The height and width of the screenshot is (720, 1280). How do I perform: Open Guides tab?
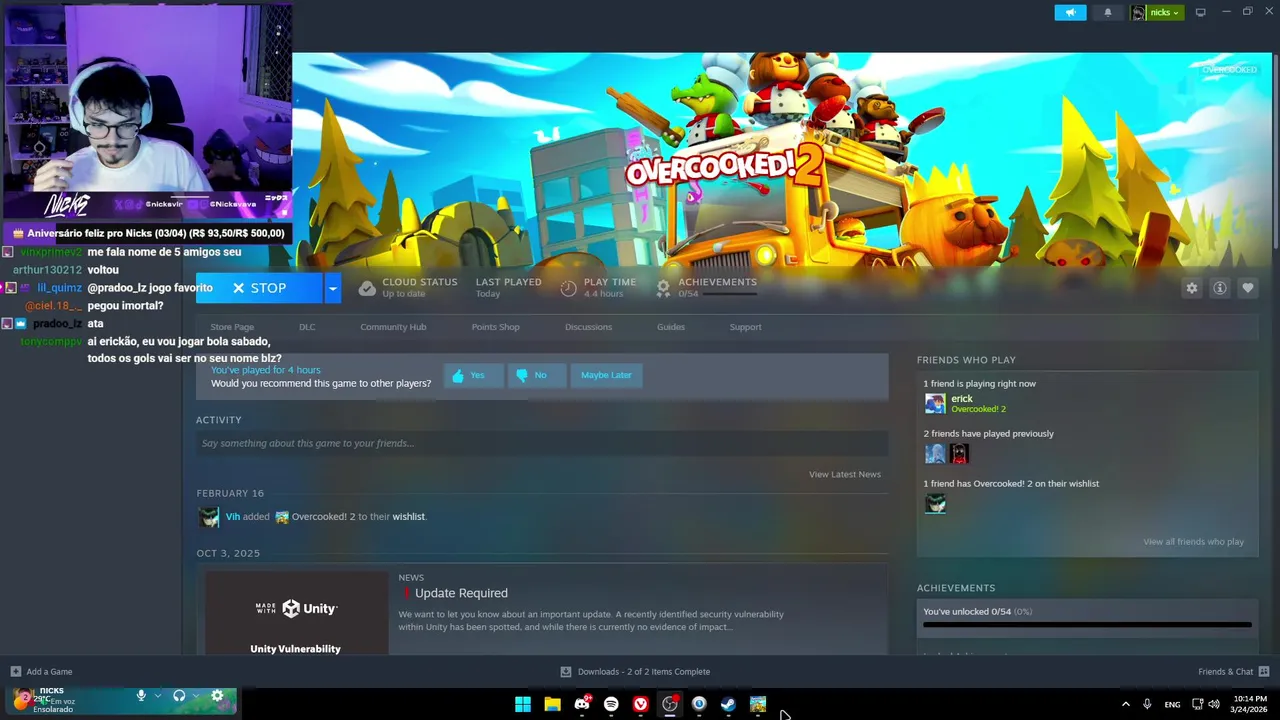coord(671,327)
